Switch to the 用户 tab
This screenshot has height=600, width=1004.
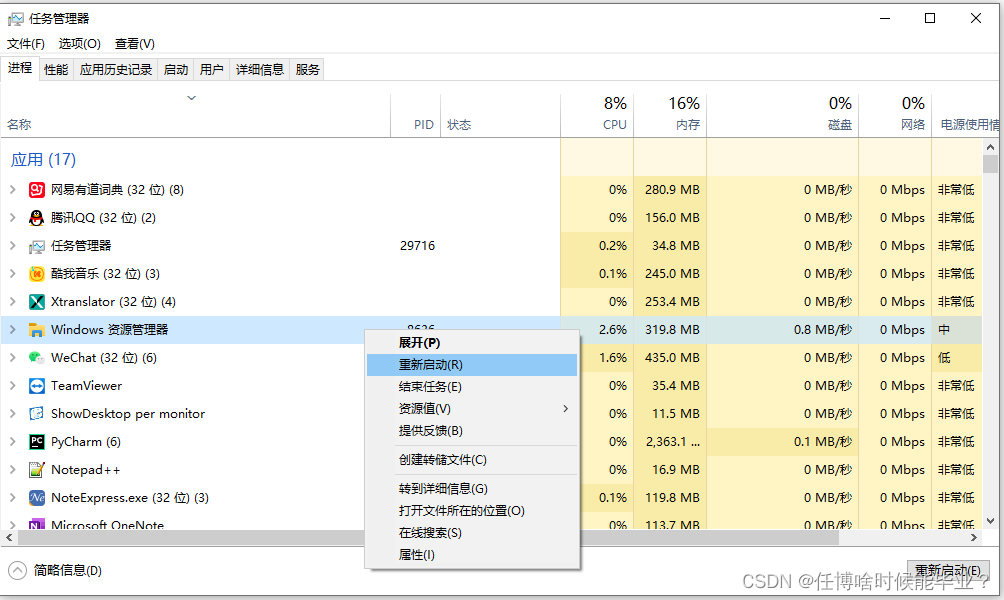[x=211, y=69]
